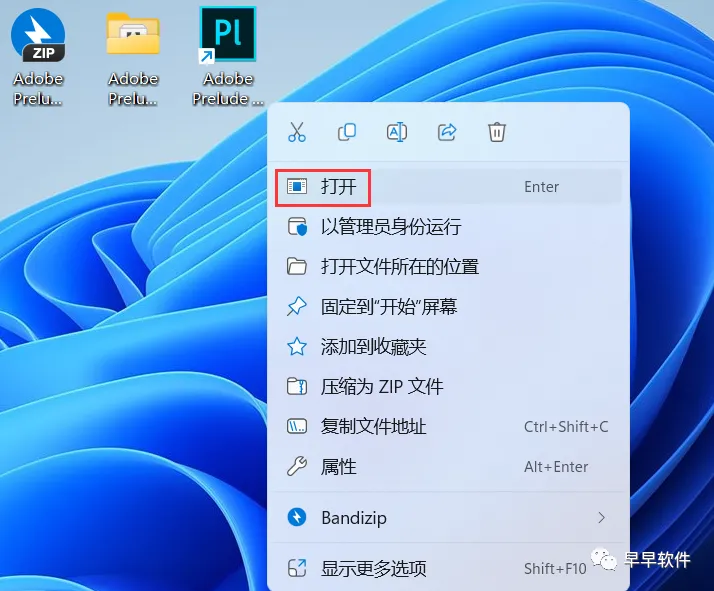714x591 pixels.
Task: Choose 固定到"开始"屏幕 menu entry
Action: (449, 307)
